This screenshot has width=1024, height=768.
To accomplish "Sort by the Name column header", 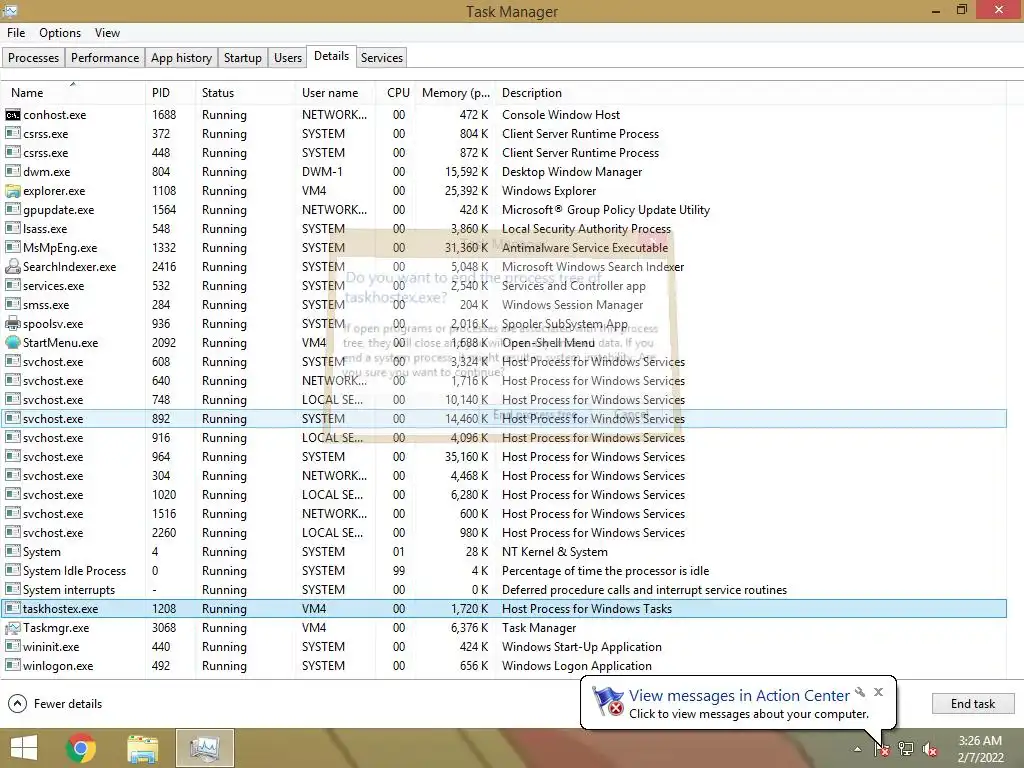I will coord(72,93).
